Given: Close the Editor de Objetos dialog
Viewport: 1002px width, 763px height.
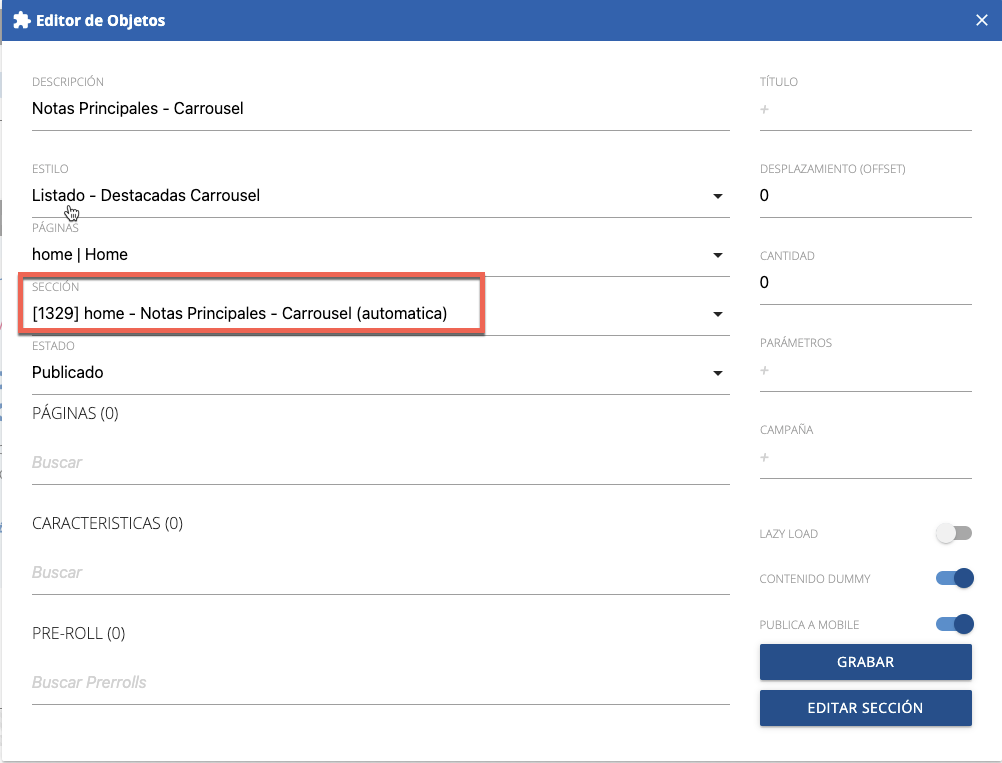Looking at the screenshot, I should (982, 20).
